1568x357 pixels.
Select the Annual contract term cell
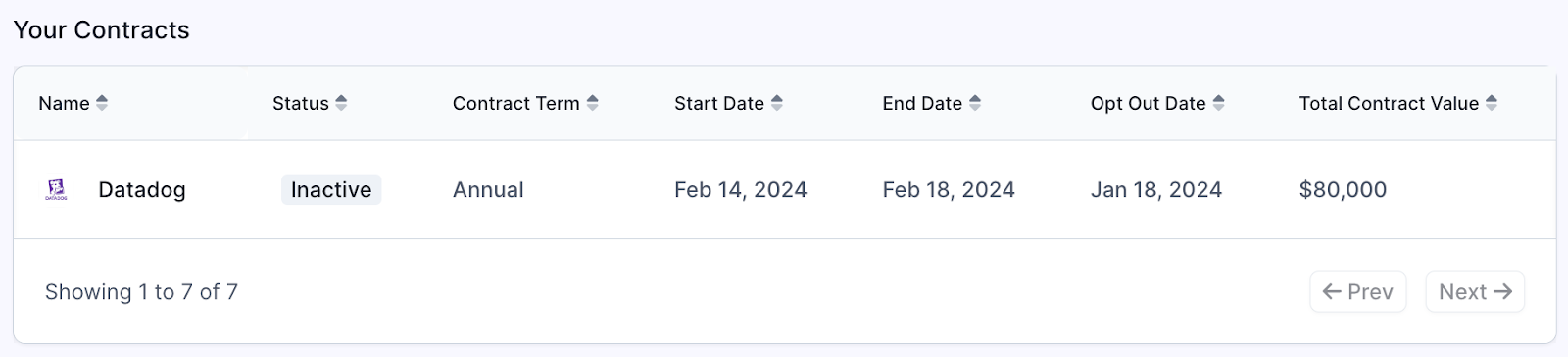[488, 190]
